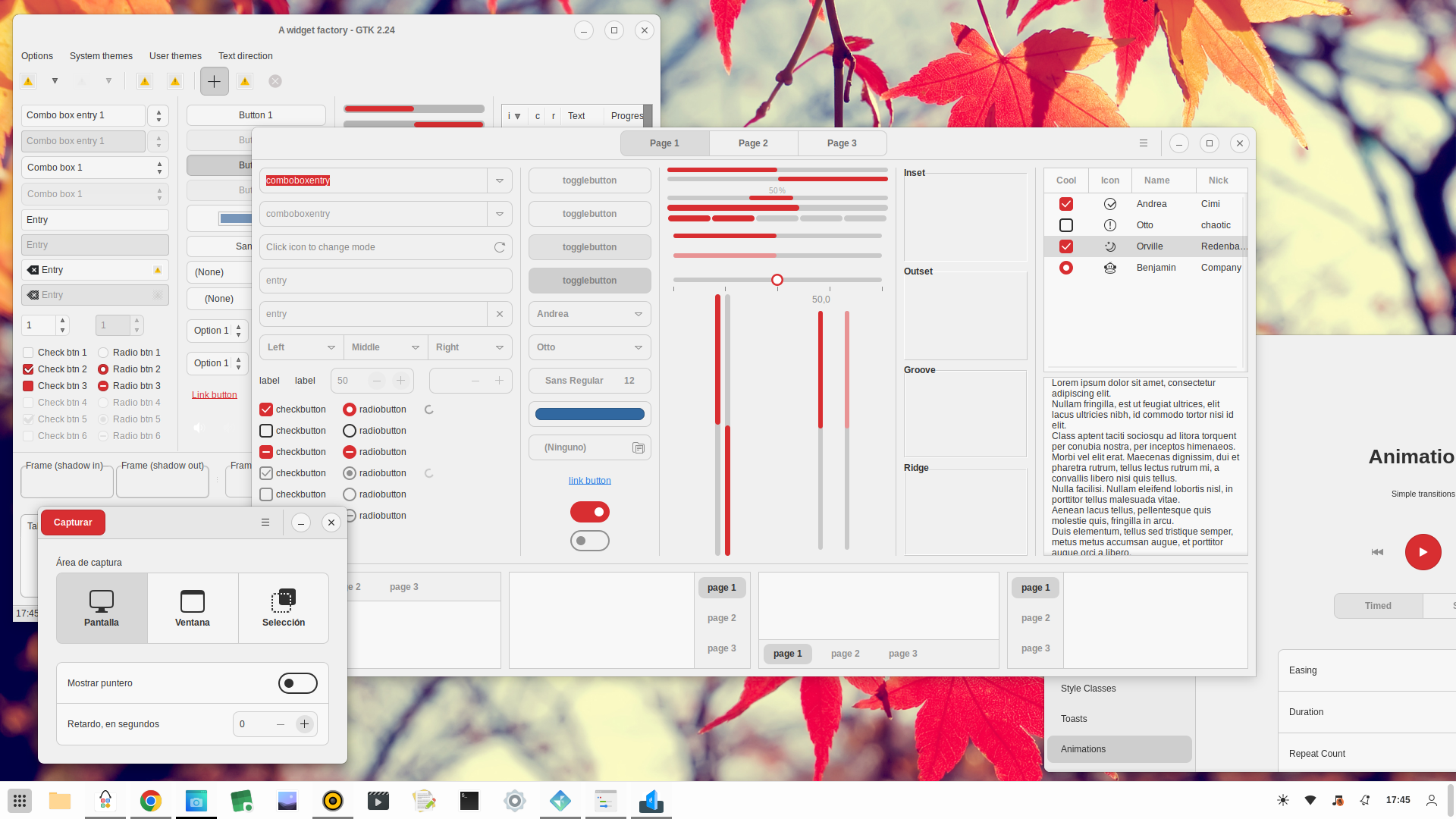Click the Capturar button
The width and height of the screenshot is (1456, 819).
tap(73, 522)
